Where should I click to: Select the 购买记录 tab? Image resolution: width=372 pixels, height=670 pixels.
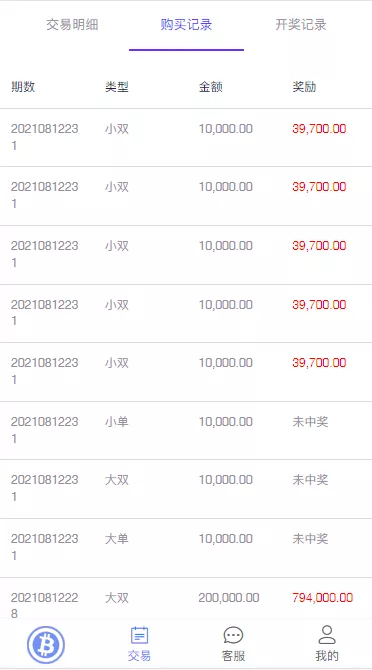(186, 25)
